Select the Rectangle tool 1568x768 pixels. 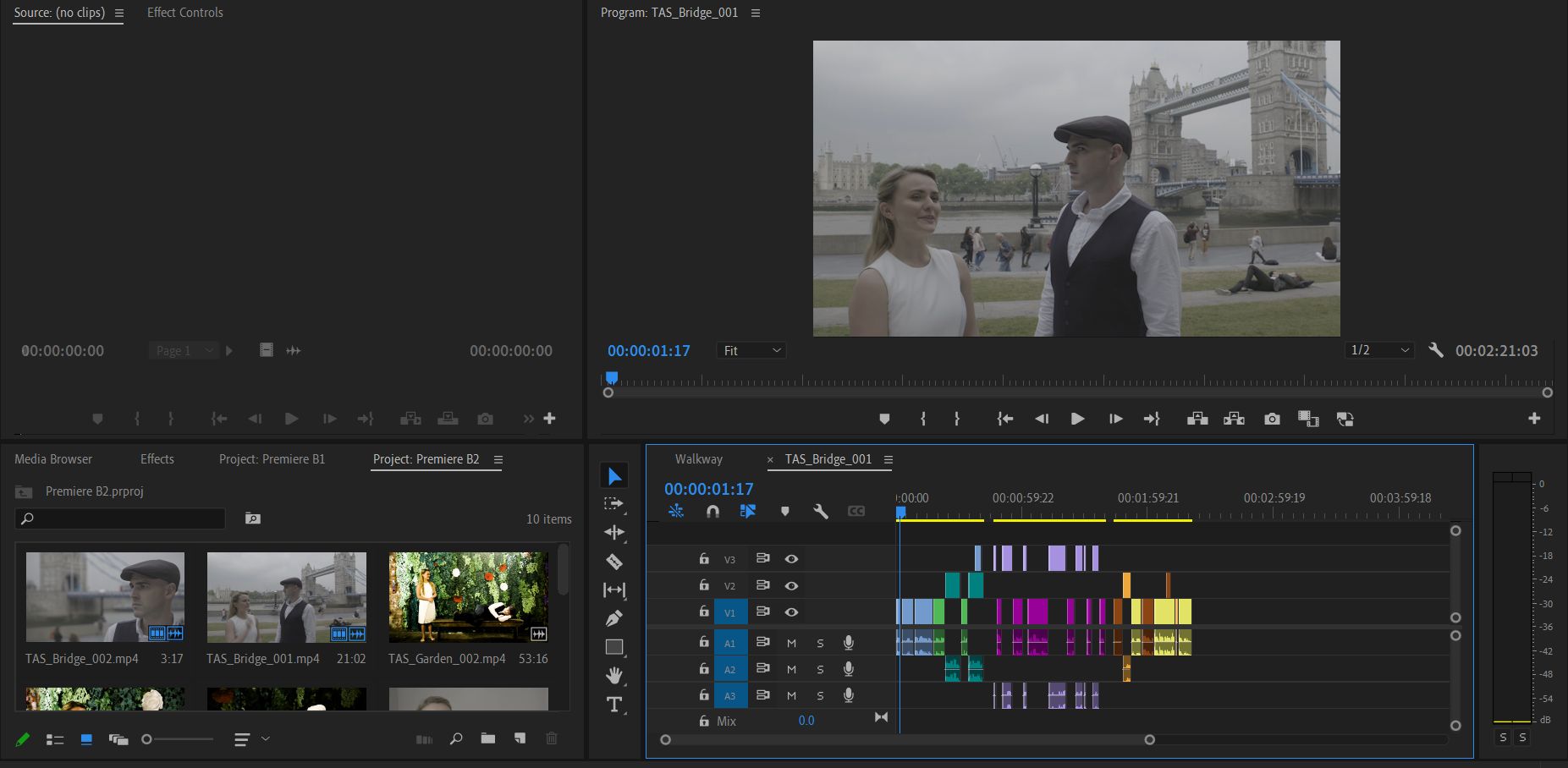pyautogui.click(x=614, y=647)
